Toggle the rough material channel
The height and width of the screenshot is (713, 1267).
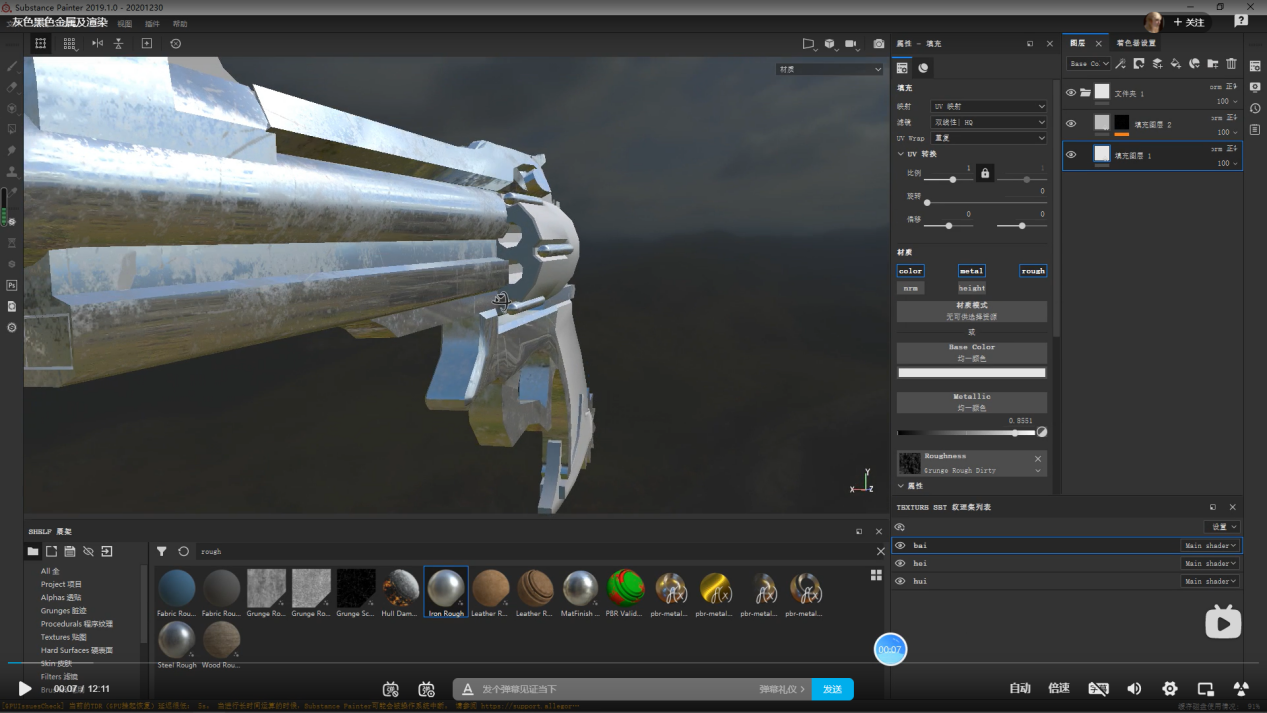[1033, 271]
